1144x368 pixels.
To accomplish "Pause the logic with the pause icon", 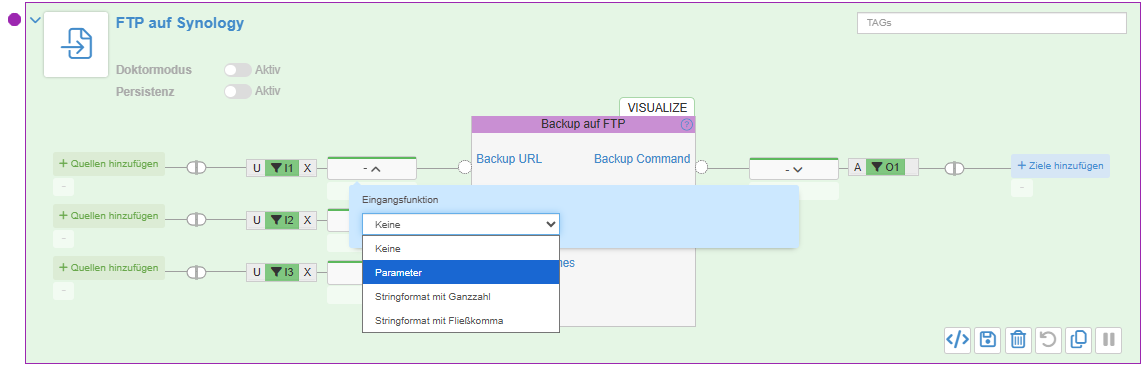I will 1109,340.
